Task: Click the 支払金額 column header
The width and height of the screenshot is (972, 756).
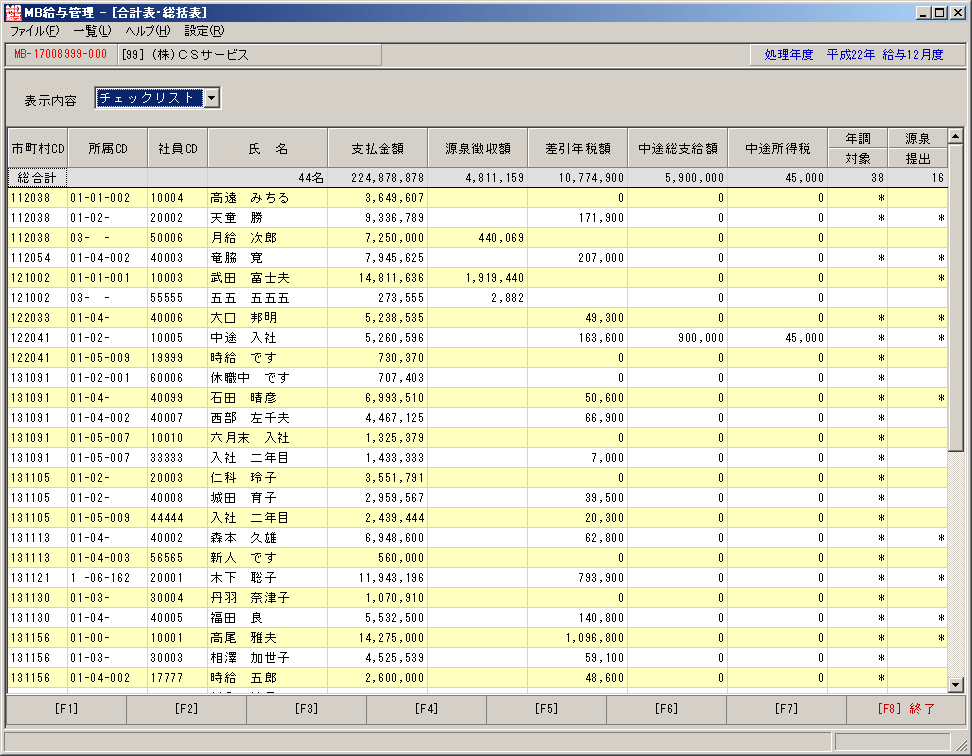Action: pyautogui.click(x=378, y=149)
